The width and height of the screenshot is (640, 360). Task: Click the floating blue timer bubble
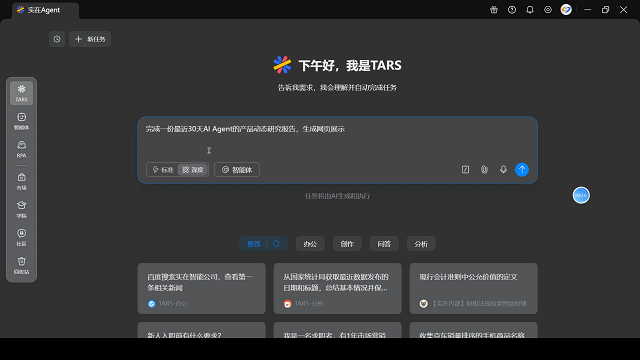point(581,195)
